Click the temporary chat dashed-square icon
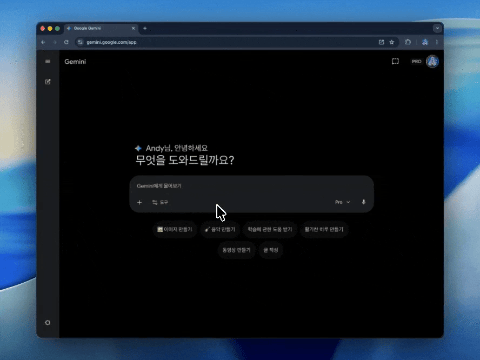Screen dimensions: 480x360 [x=395, y=61]
